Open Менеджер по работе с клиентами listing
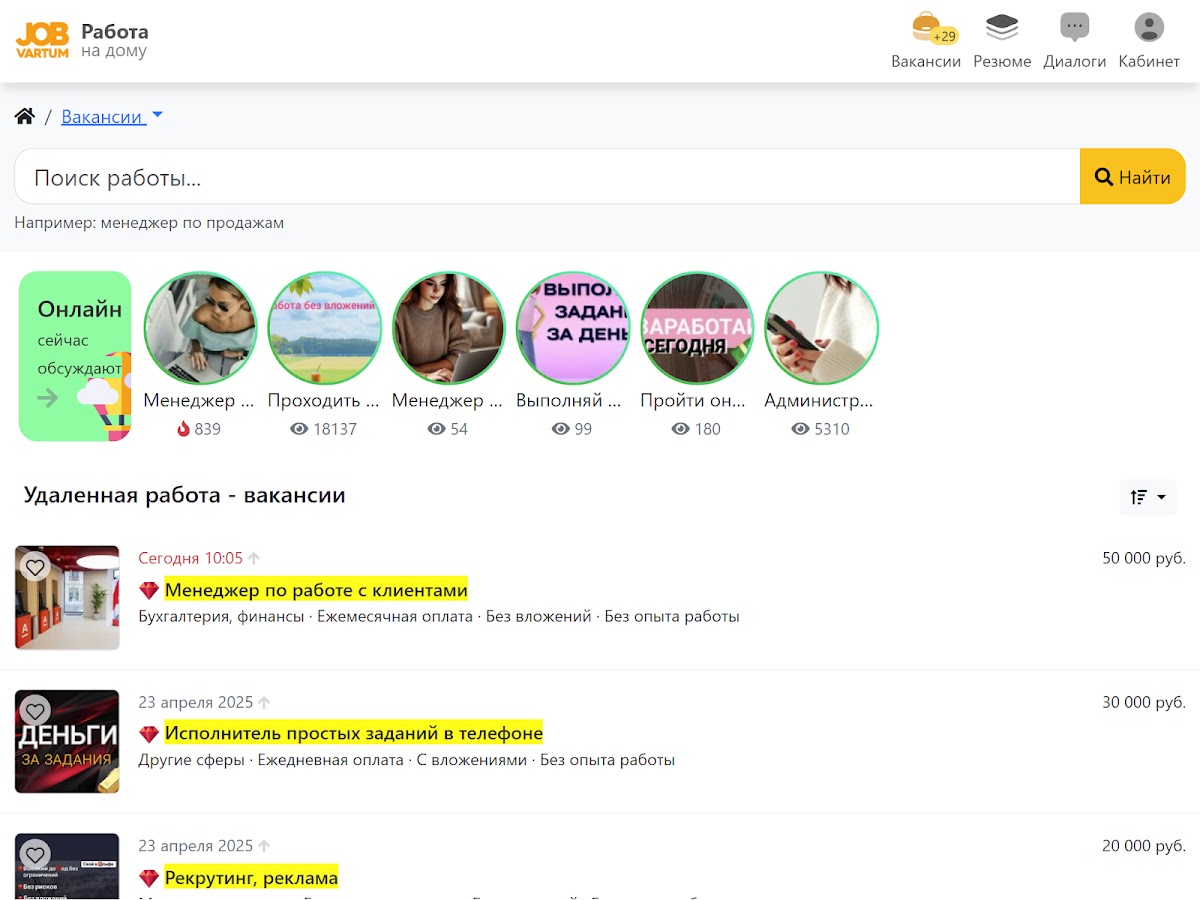Screen dimensions: 1200x900 [316, 590]
